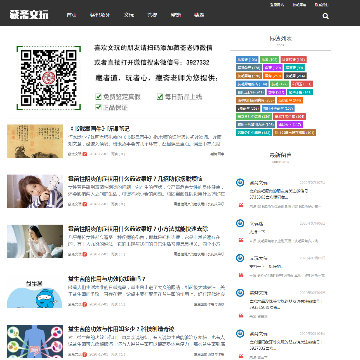Open the title beside the ukulele girl thumbnail
This screenshot has width=360, height=360.
135,179
